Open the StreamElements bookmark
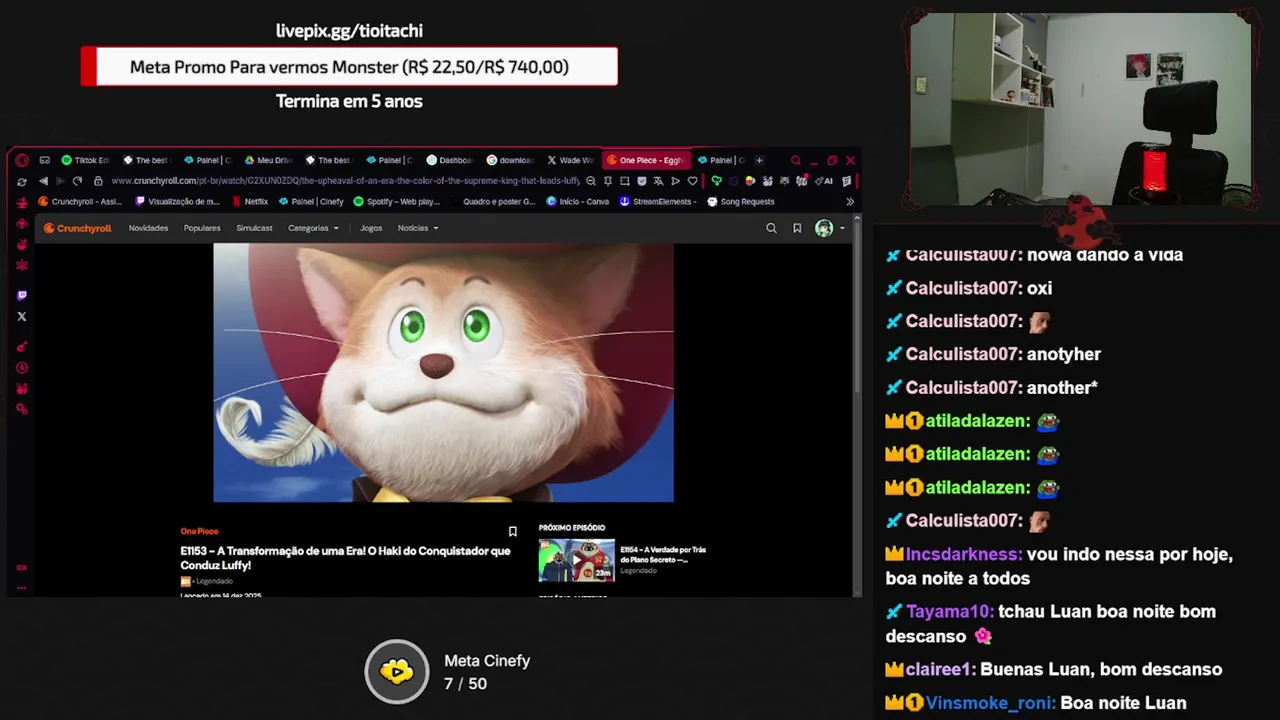The width and height of the screenshot is (1280, 720). point(658,201)
